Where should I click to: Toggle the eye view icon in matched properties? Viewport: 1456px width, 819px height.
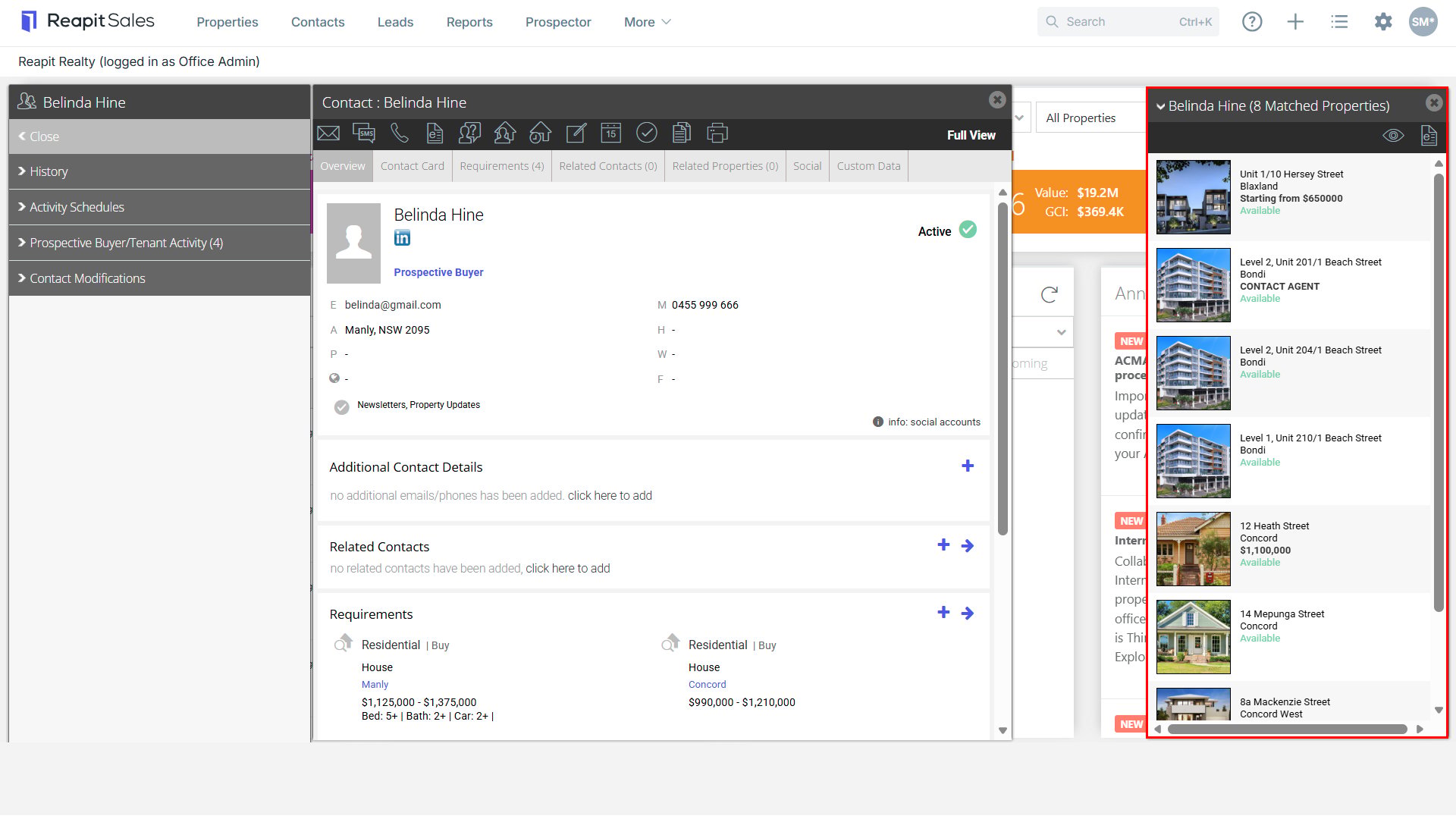point(1393,136)
